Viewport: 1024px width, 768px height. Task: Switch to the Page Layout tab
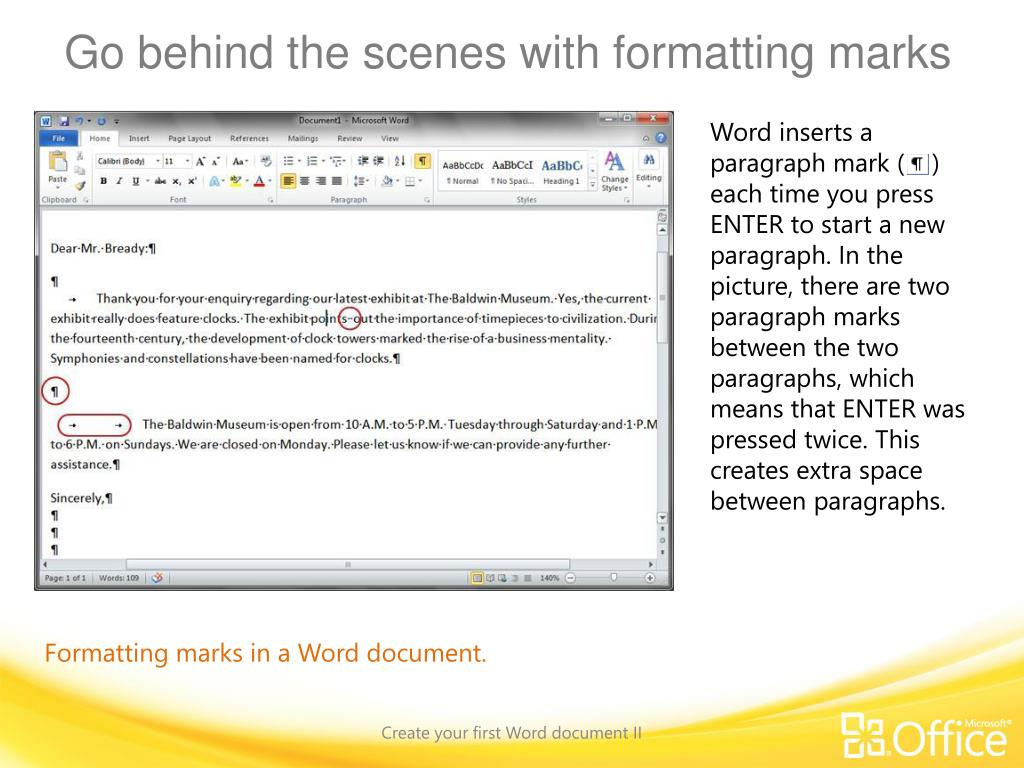(189, 138)
